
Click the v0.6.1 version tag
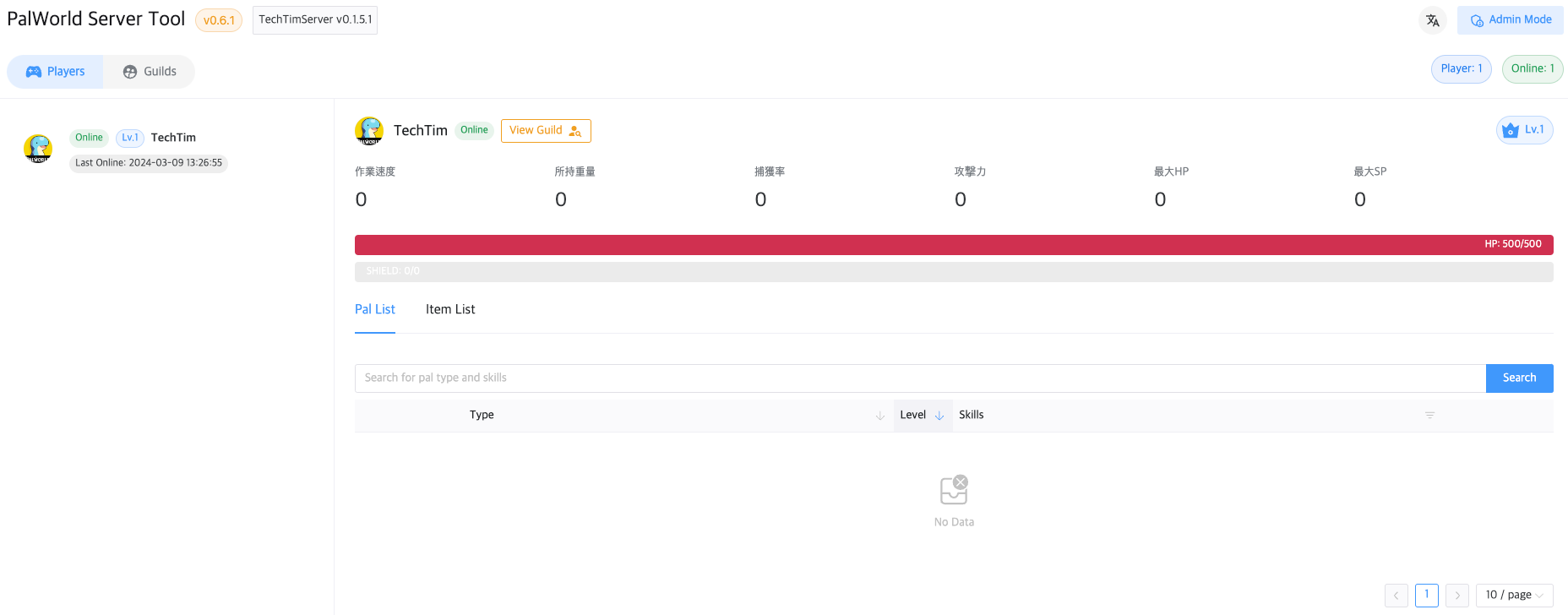pos(219,20)
